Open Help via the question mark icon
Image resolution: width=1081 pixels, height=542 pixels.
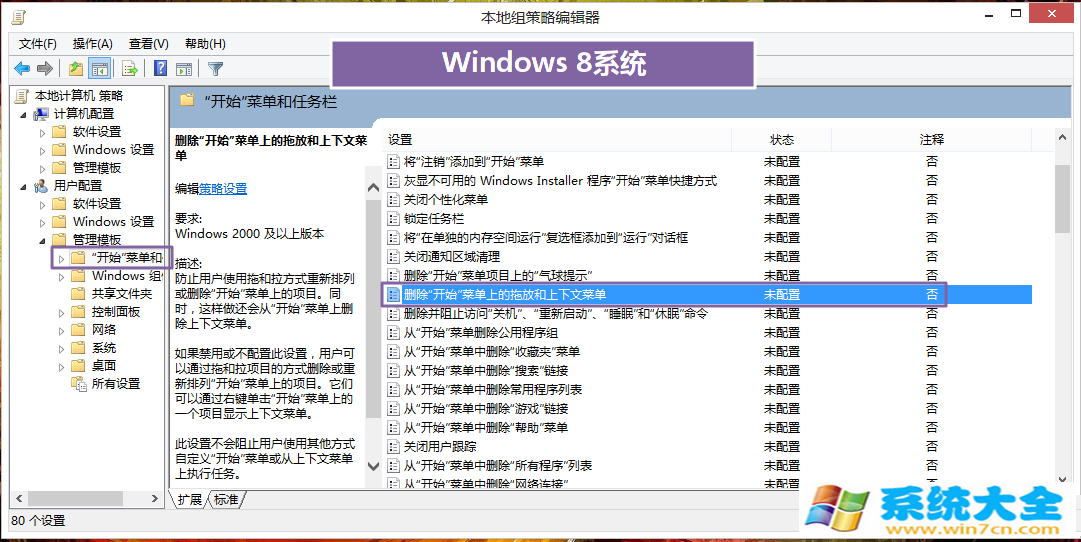(161, 68)
